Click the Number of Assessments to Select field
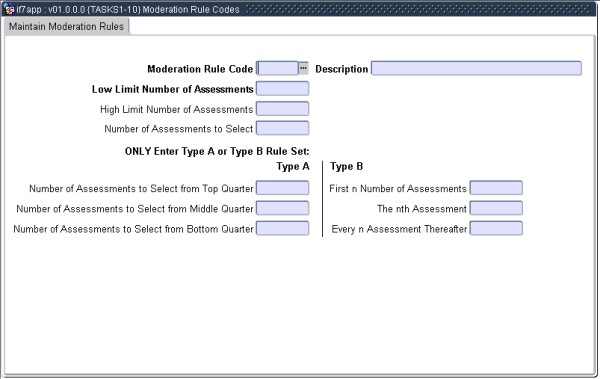The width and height of the screenshot is (600, 379). coord(282,128)
